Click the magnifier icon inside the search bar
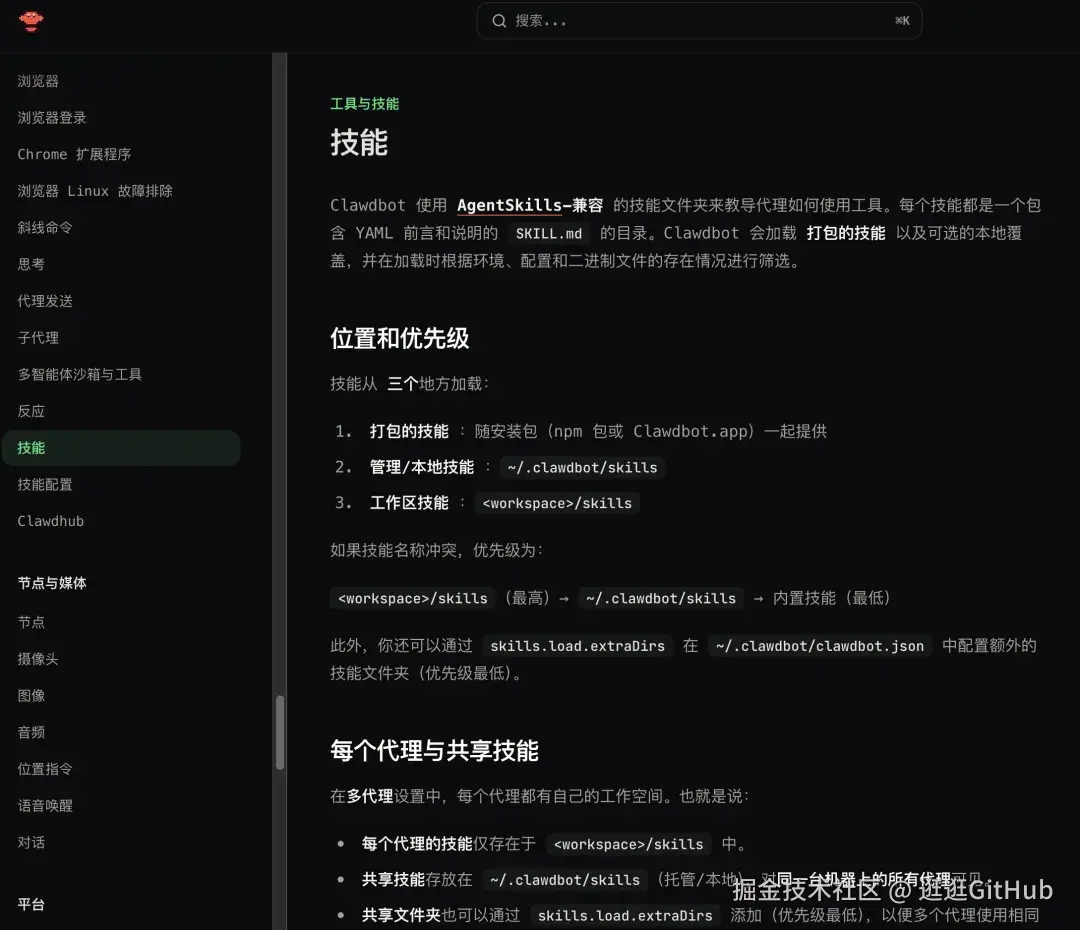The image size is (1080, 930). 498,20
